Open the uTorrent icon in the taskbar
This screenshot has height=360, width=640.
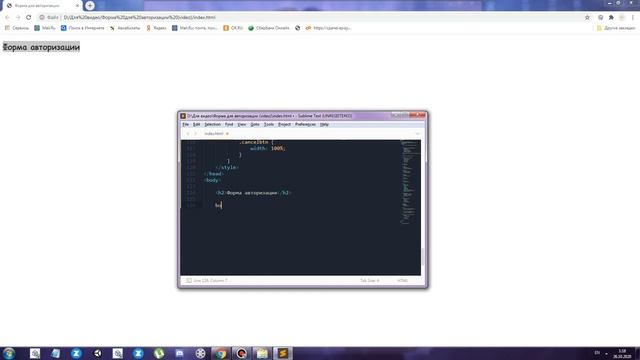(159, 353)
